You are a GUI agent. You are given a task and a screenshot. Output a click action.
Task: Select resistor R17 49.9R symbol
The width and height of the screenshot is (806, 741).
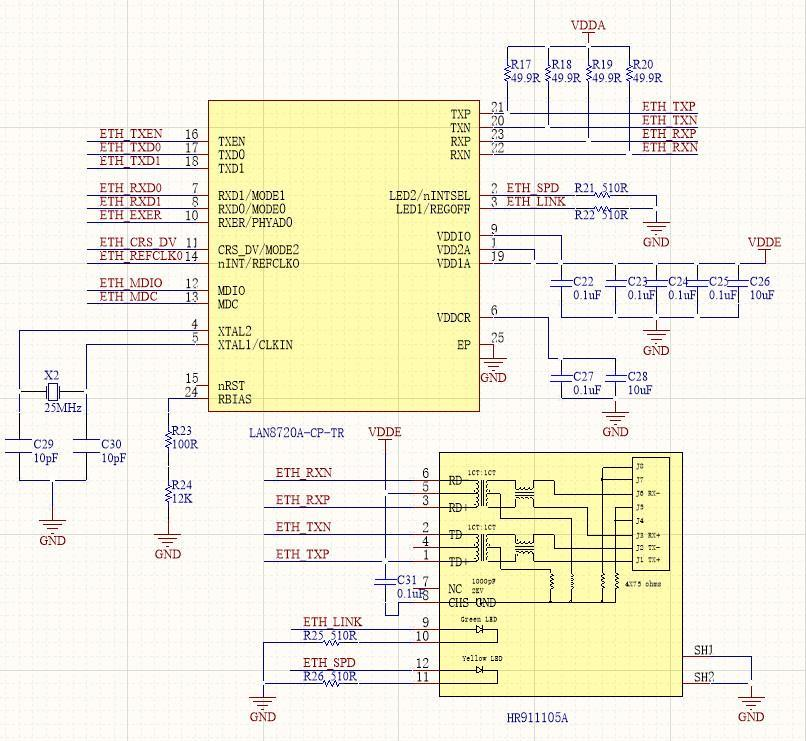point(507,71)
